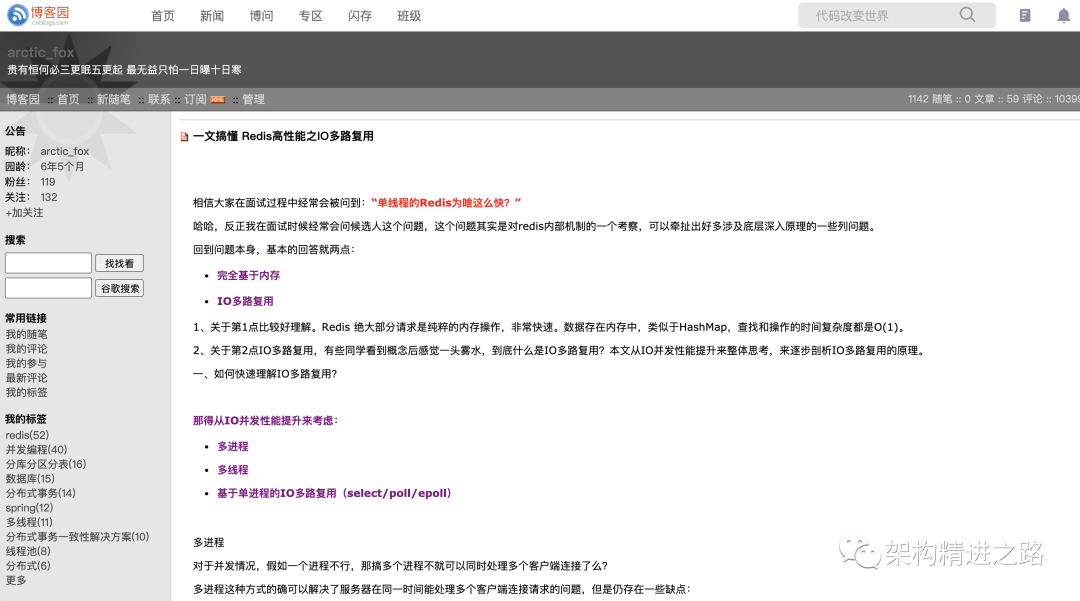The width and height of the screenshot is (1080, 601).
Task: Click the 园龄 6年5个月 link
Action: [62, 167]
